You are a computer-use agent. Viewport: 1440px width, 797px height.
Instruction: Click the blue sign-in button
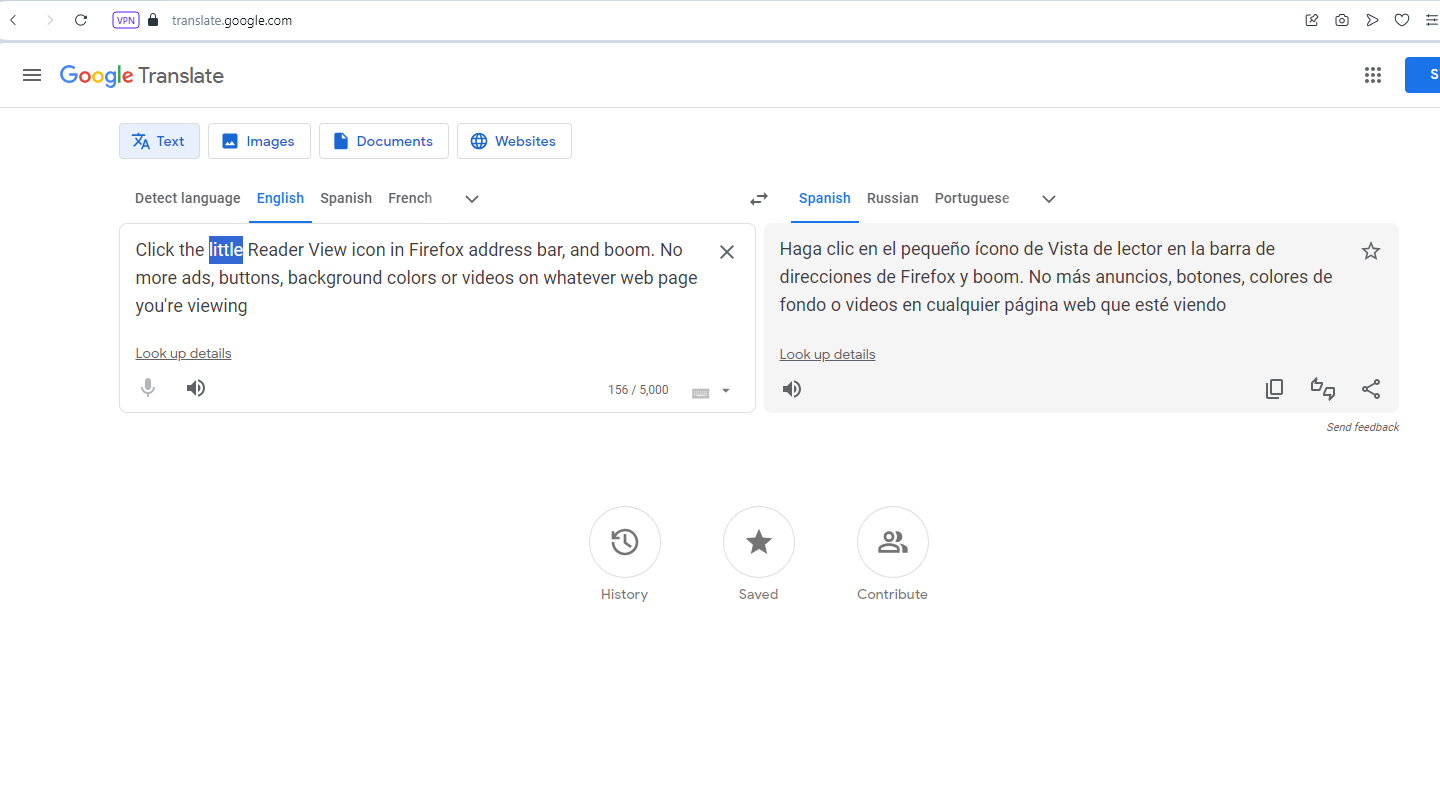pos(1423,75)
